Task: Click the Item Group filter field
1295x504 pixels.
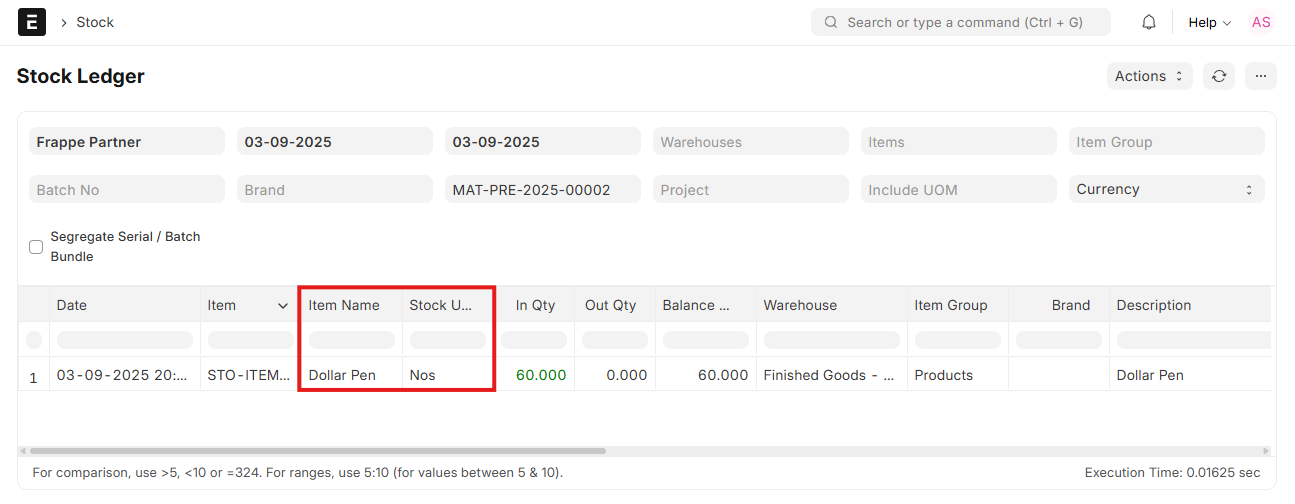Action: coord(1166,142)
